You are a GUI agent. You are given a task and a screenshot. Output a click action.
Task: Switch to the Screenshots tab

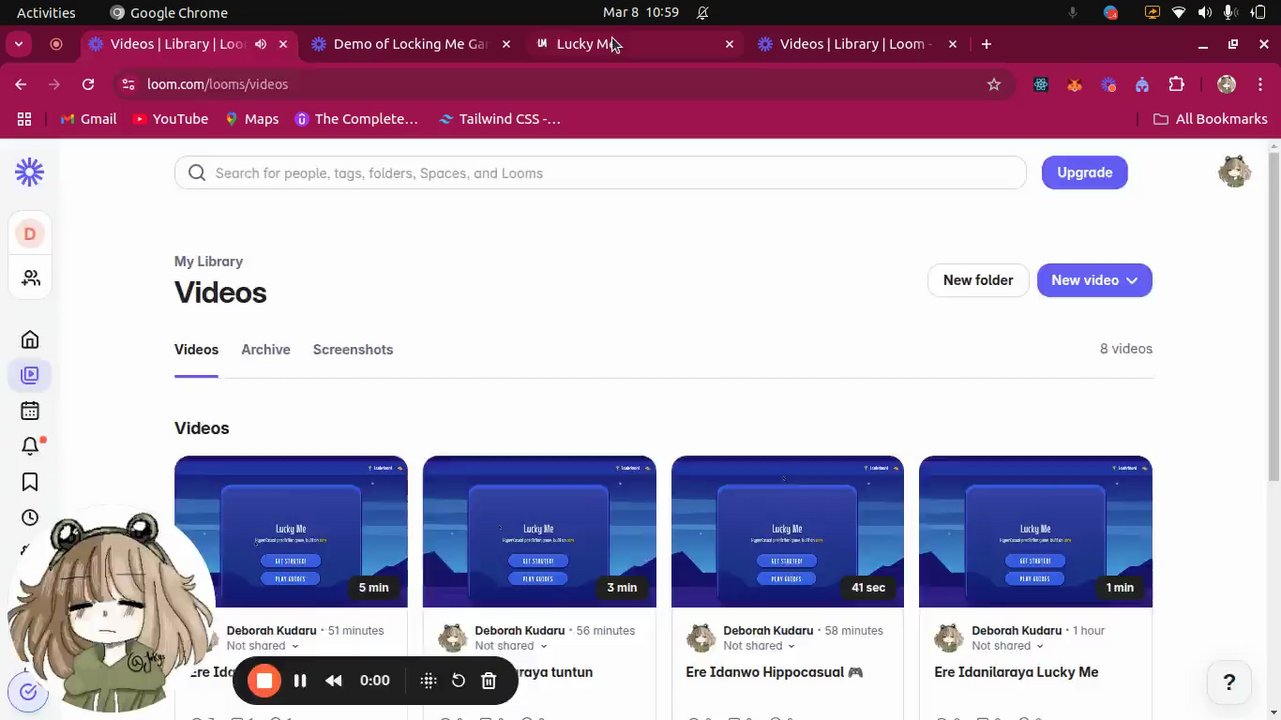coord(353,350)
